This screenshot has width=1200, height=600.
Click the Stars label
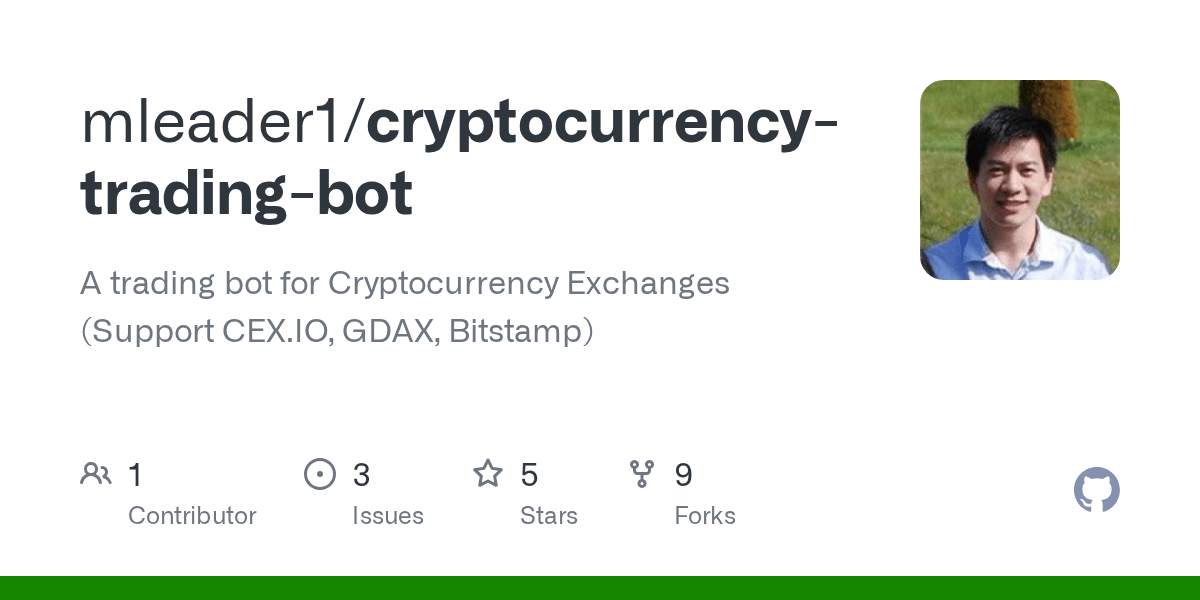pyautogui.click(x=548, y=516)
